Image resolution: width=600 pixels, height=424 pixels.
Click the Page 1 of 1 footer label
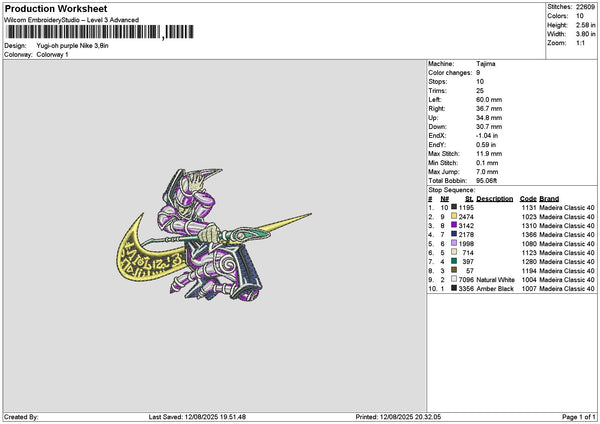(x=579, y=417)
